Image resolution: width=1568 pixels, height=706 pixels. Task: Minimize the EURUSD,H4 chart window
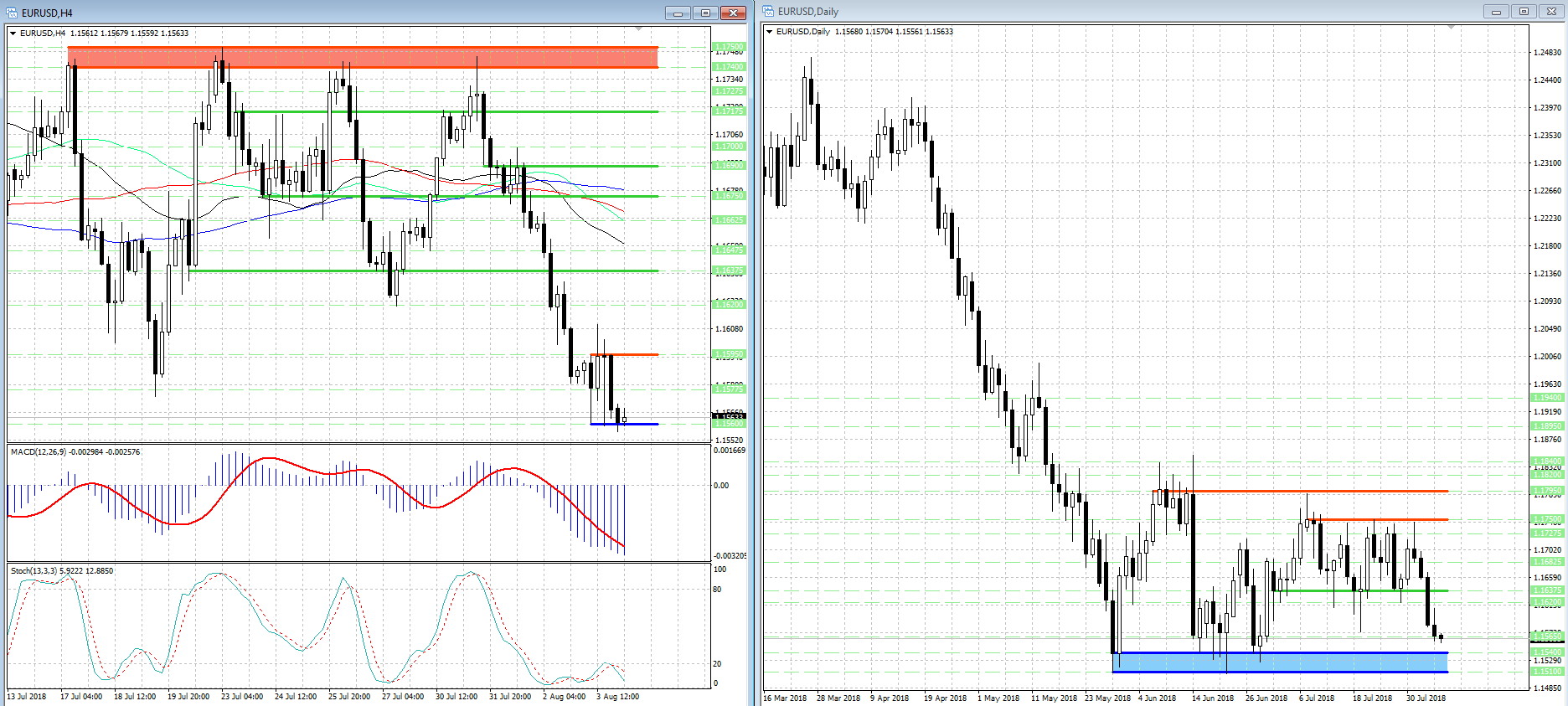pyautogui.click(x=678, y=13)
